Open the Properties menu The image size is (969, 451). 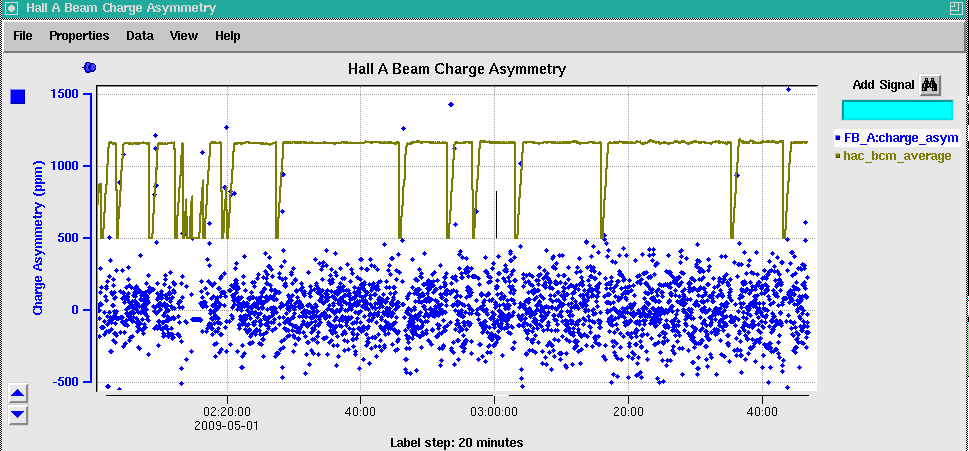click(x=79, y=36)
